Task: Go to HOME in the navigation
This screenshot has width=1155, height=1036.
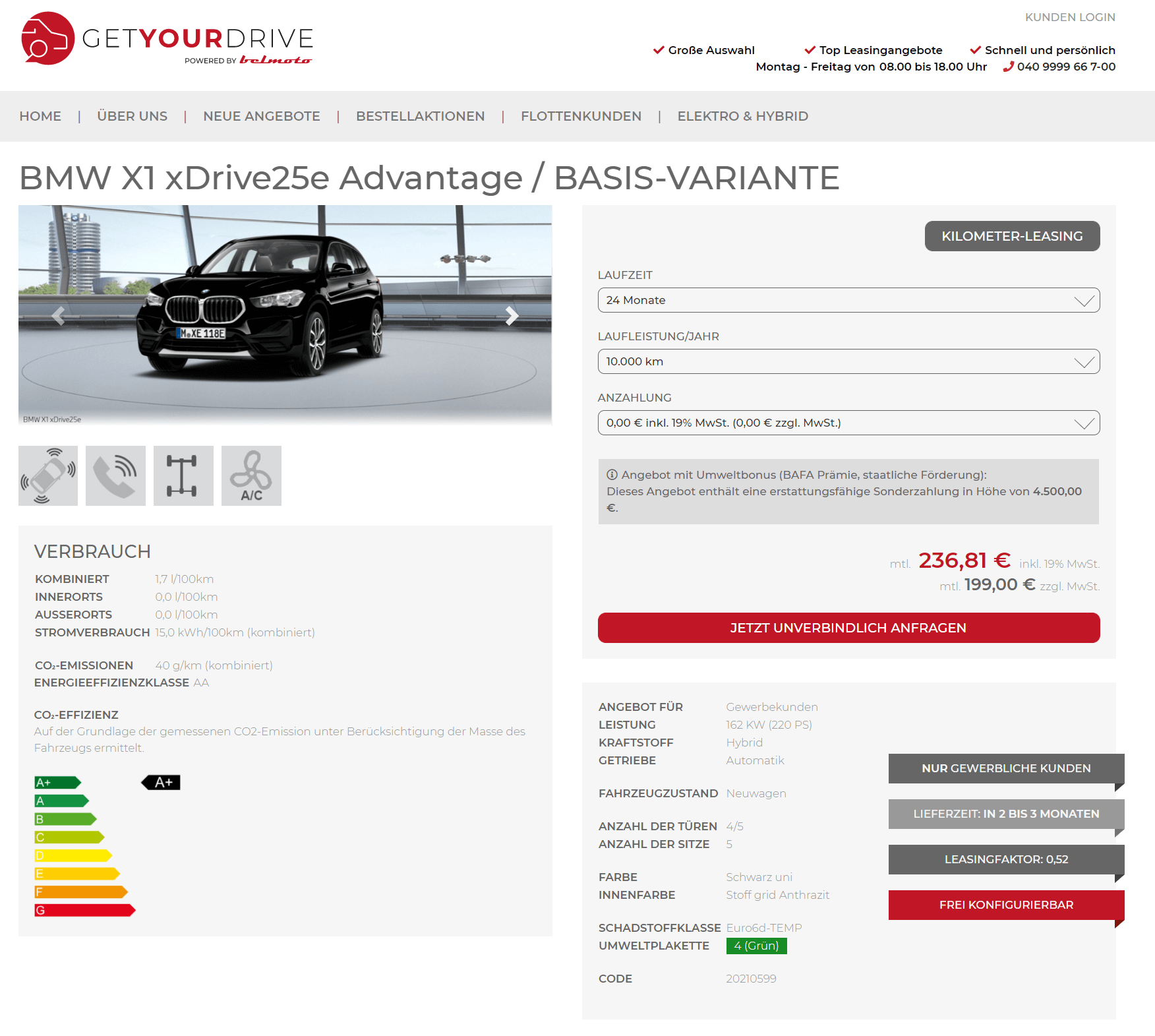Action: click(x=40, y=116)
